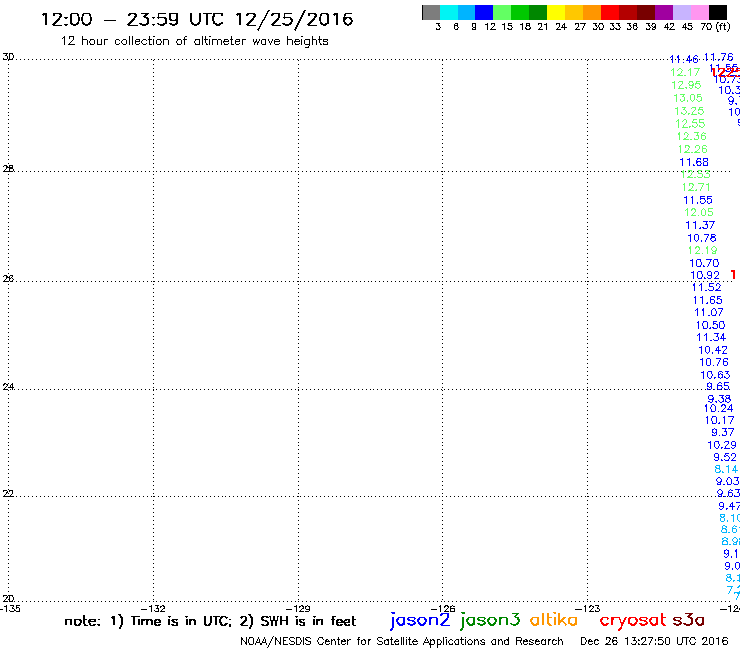Click the wave height value 9.52

tap(725, 457)
